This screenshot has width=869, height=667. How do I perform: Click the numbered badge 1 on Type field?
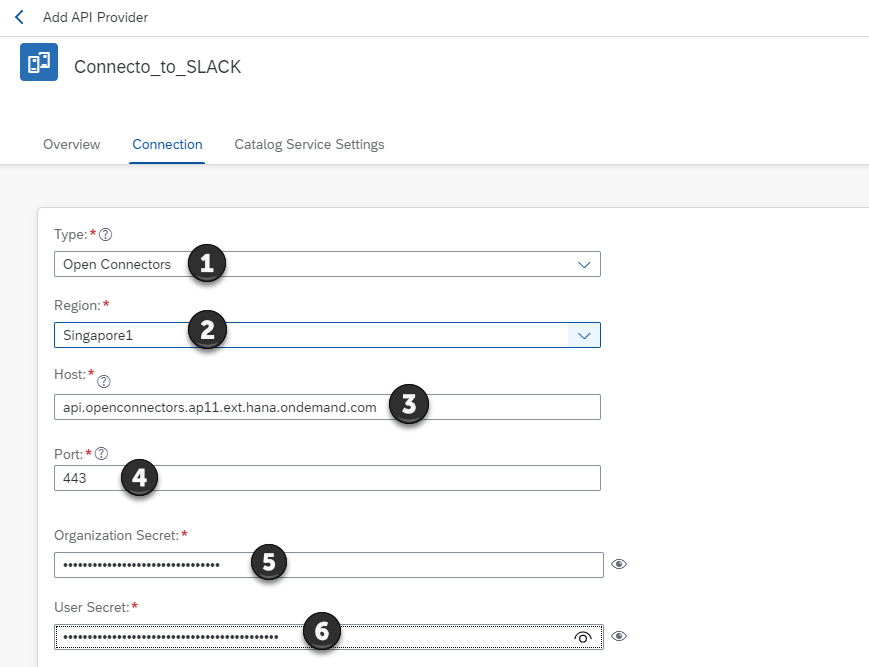pyautogui.click(x=206, y=263)
